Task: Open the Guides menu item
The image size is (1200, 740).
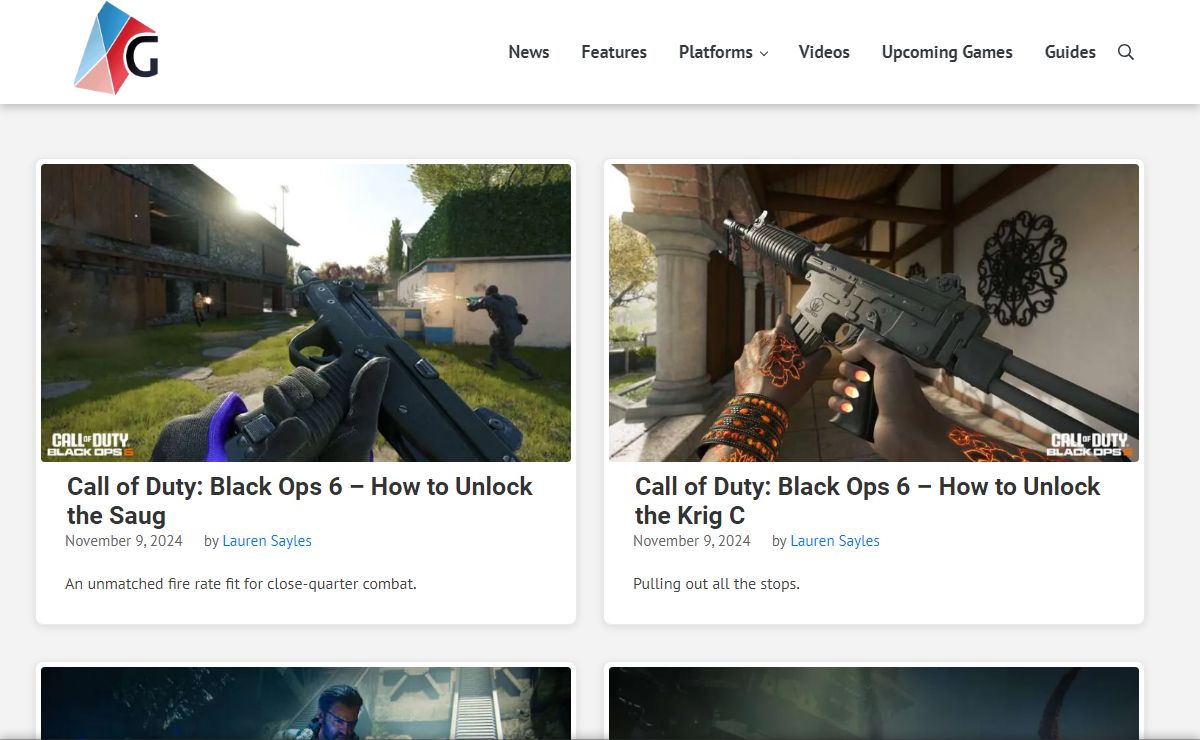Action: point(1070,52)
